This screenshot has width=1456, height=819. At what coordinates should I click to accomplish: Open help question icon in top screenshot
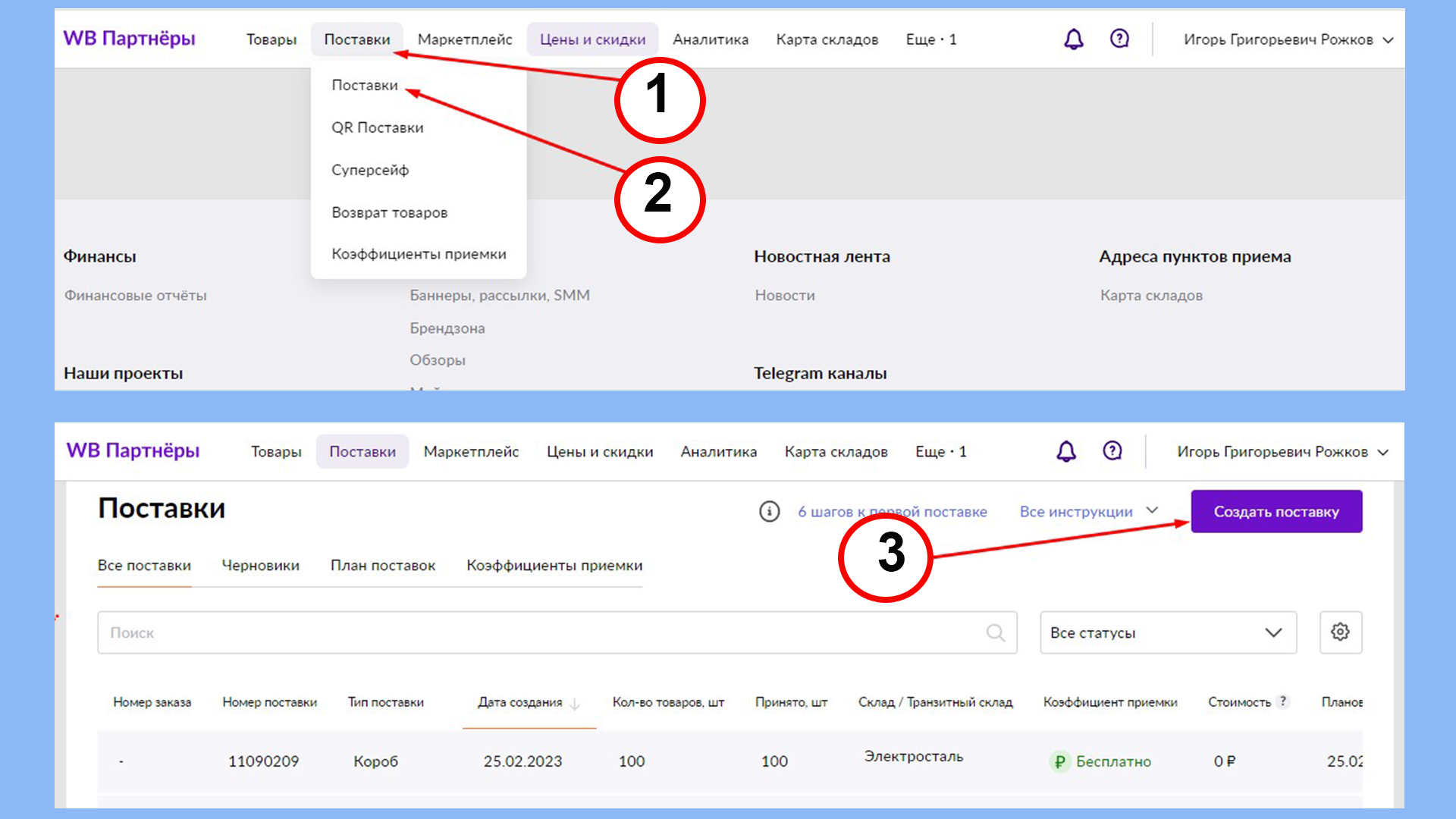tap(1119, 39)
